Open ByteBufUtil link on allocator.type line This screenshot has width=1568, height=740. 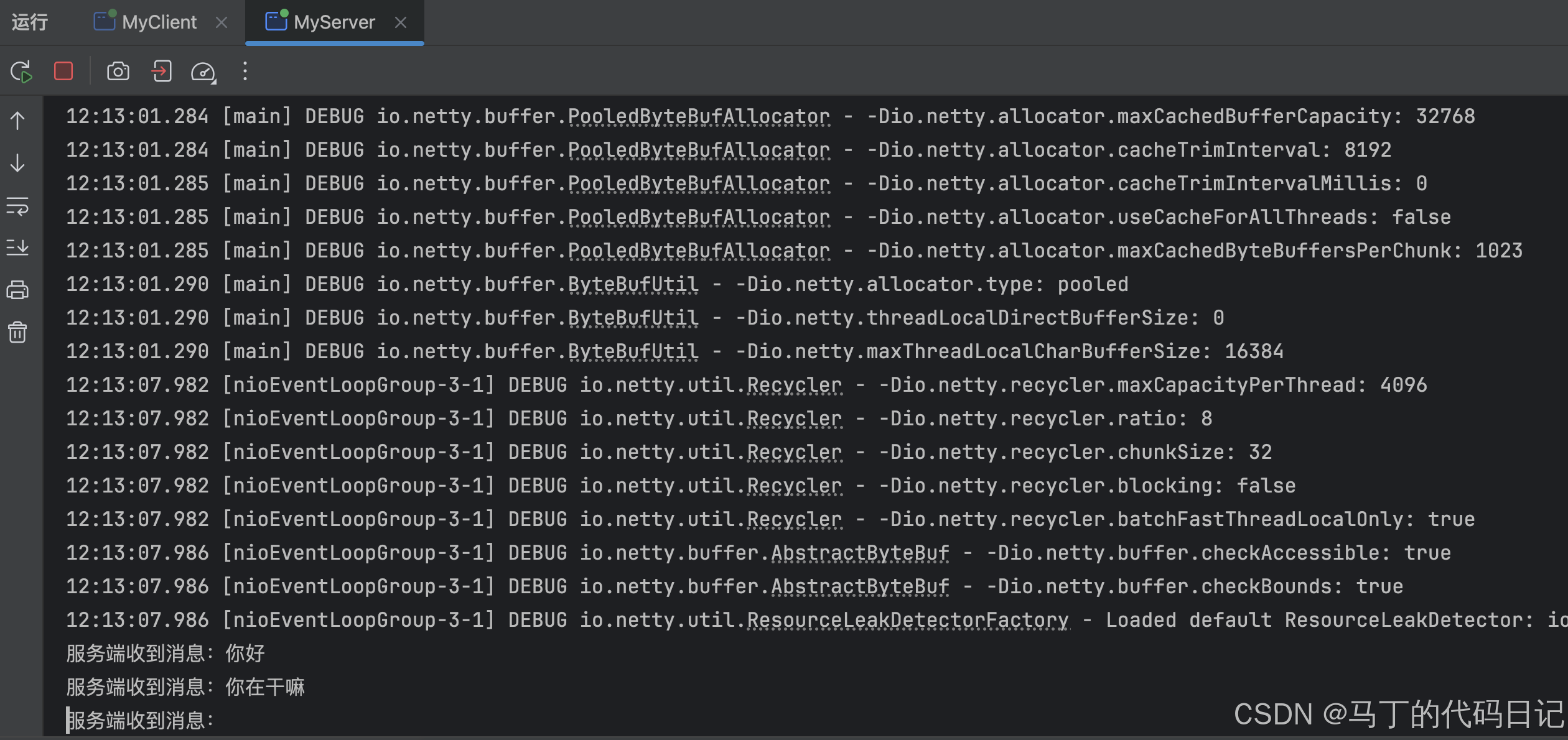pyautogui.click(x=633, y=284)
